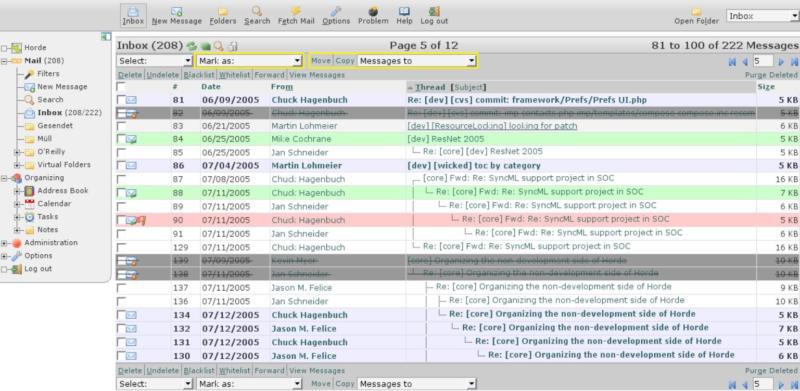This screenshot has width=800, height=391.
Task: Check the box for message 83
Action: 121,126
